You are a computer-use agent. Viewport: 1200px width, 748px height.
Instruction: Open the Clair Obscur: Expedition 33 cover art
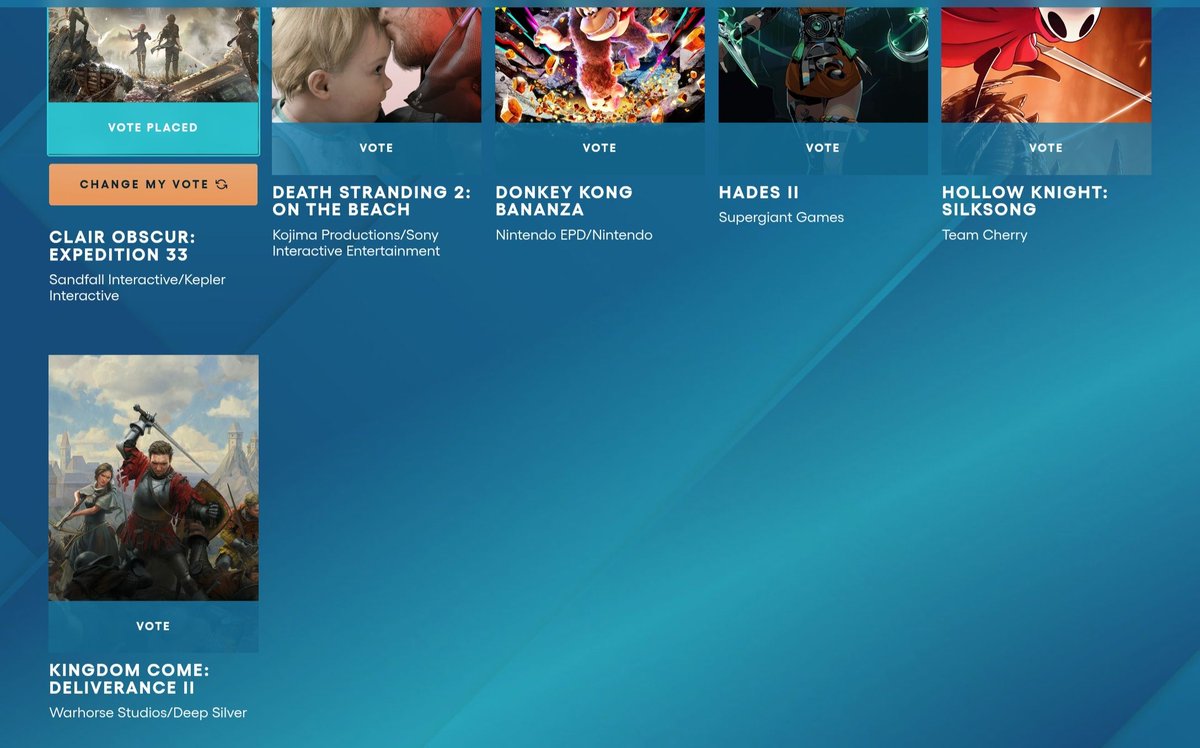pyautogui.click(x=153, y=55)
